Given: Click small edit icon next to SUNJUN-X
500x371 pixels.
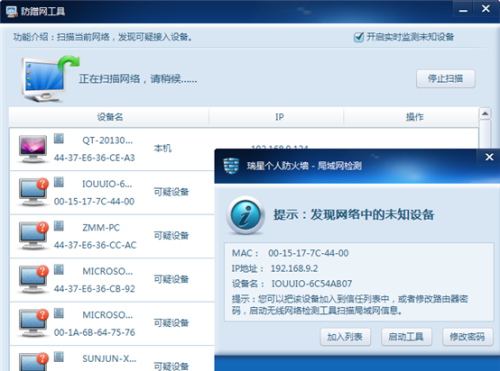Looking at the screenshot, I should point(59,357).
